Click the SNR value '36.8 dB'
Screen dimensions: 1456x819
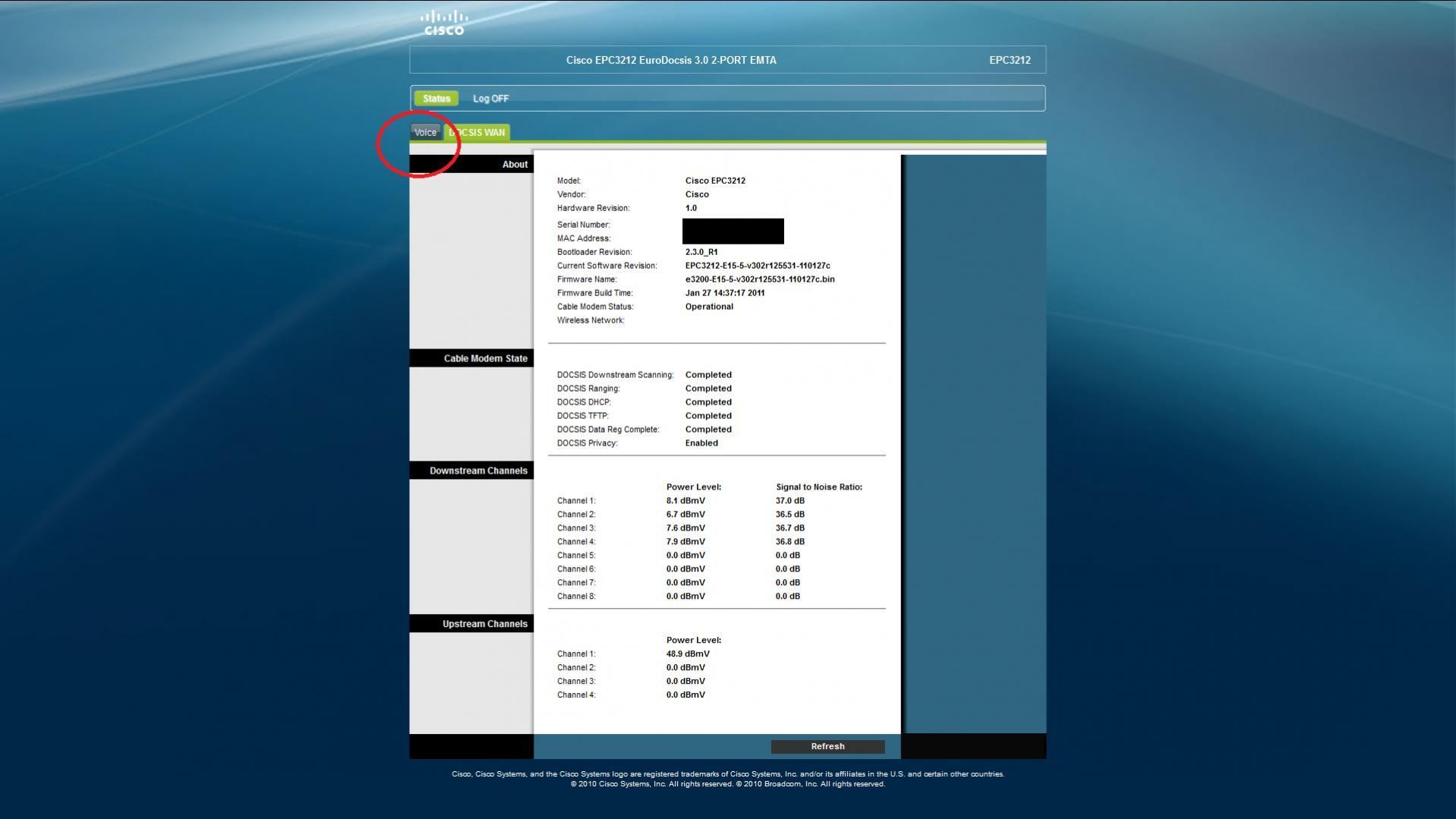click(x=790, y=542)
